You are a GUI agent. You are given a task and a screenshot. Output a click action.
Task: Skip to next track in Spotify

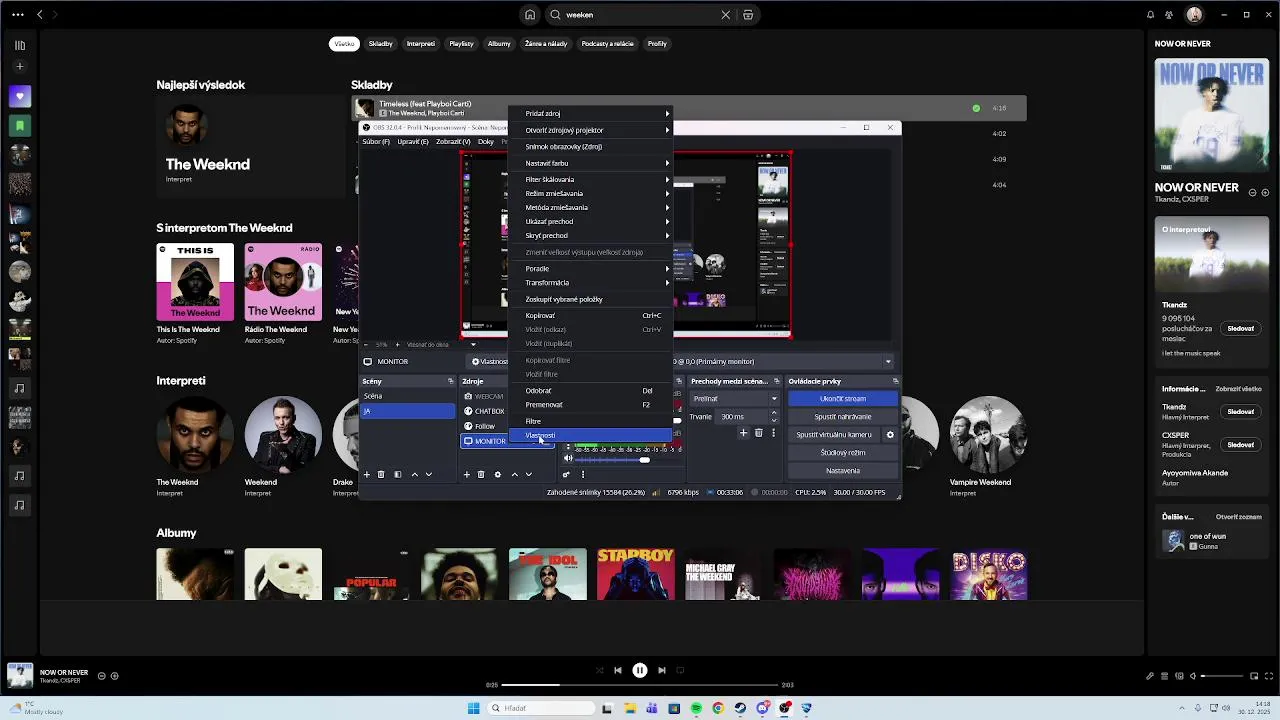point(662,670)
